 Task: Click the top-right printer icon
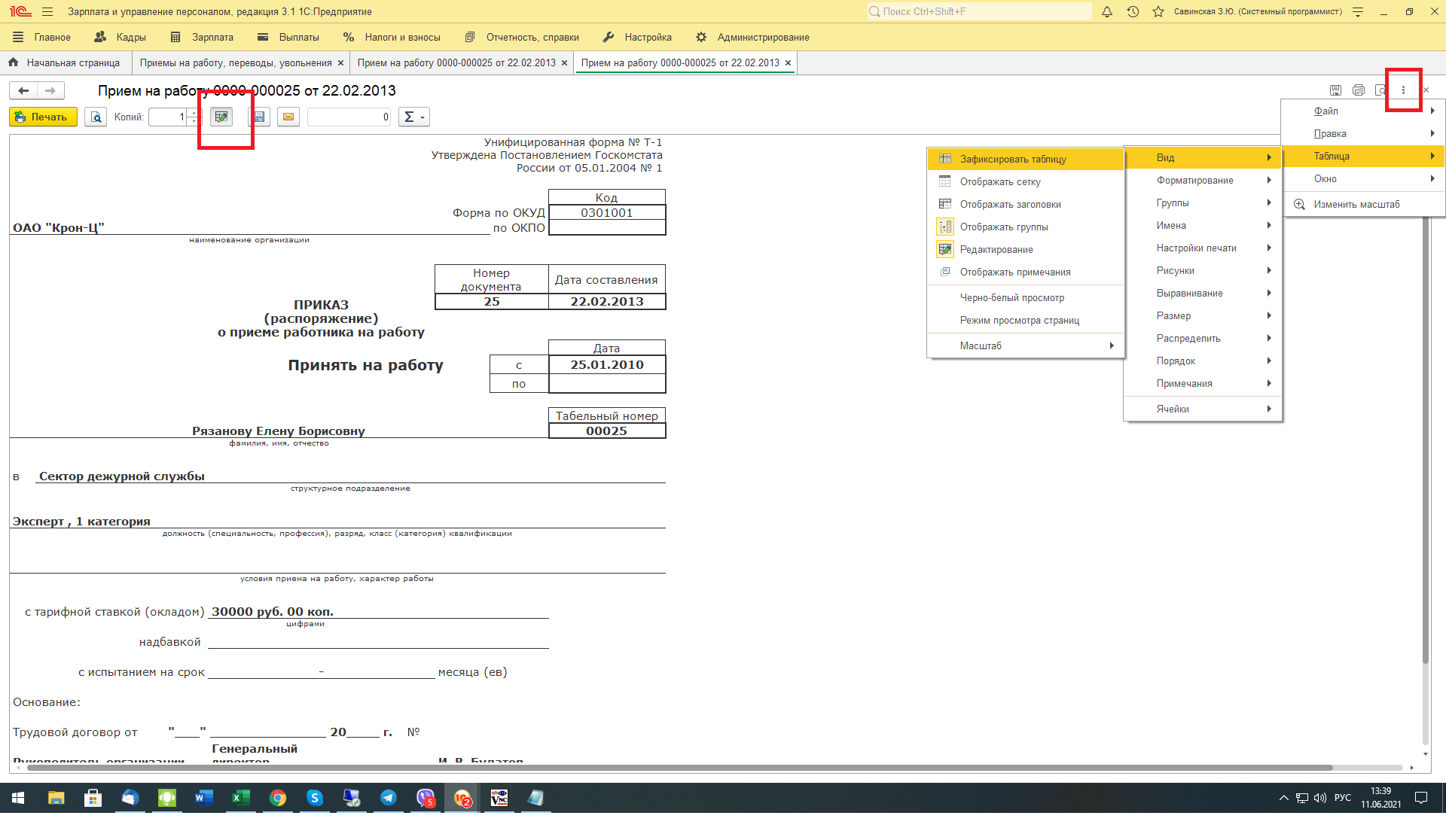tap(1359, 90)
